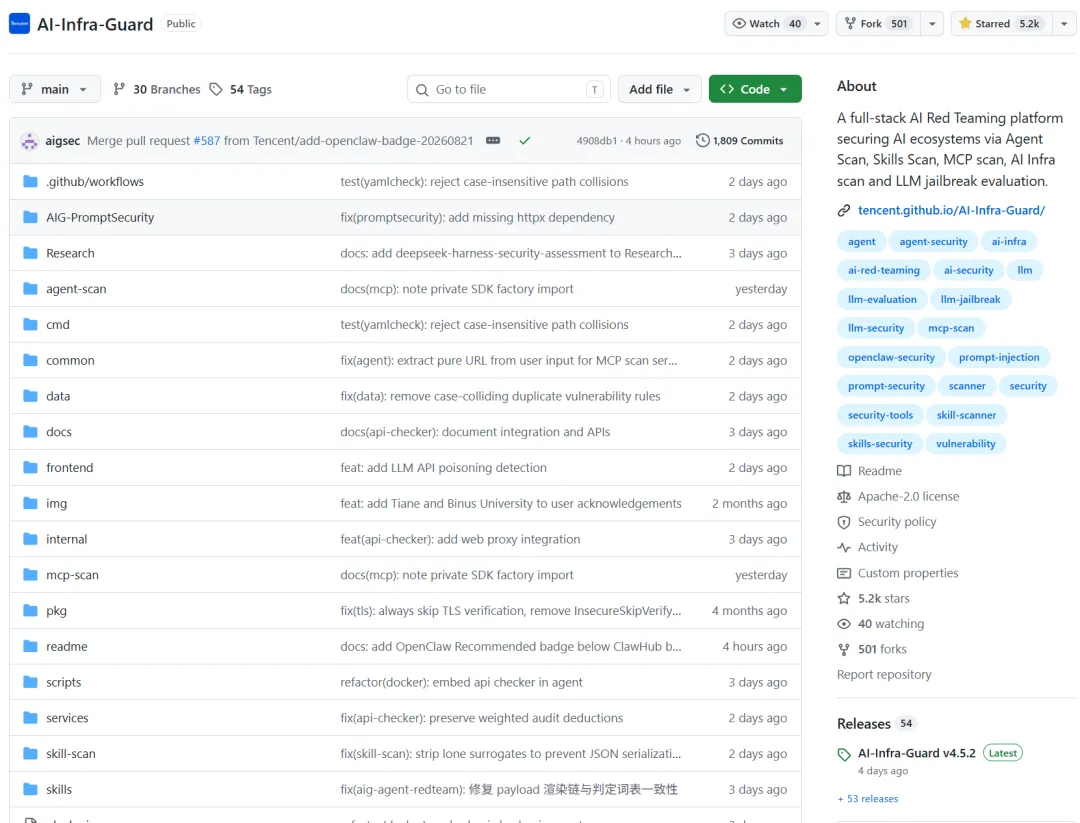Click the data folder icon
Image resolution: width=1080 pixels, height=823 pixels.
[30, 396]
